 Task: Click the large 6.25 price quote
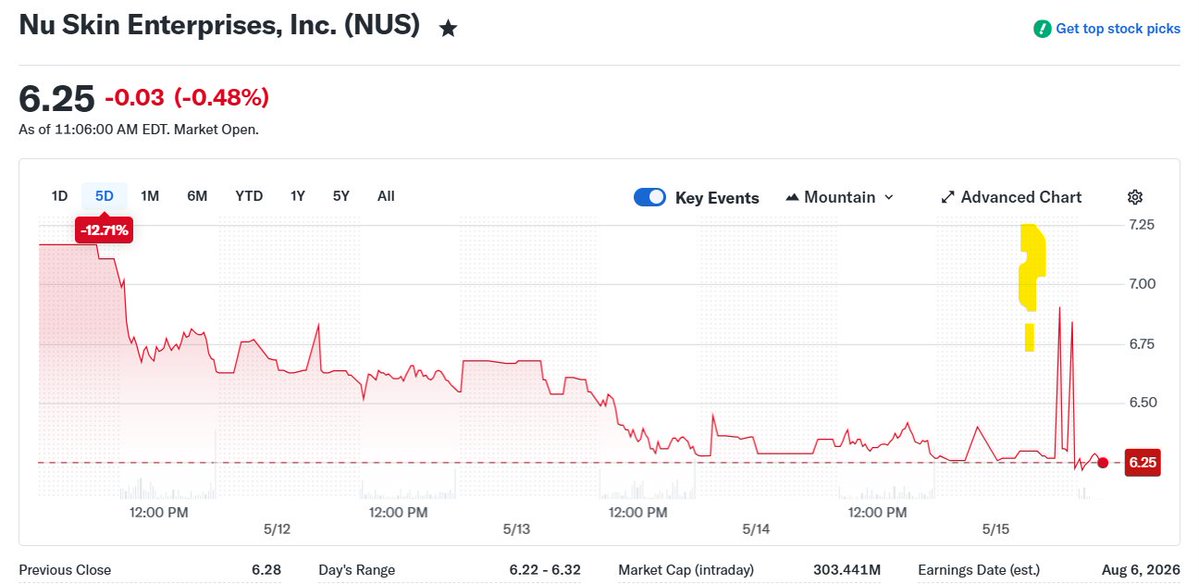pyautogui.click(x=57, y=99)
